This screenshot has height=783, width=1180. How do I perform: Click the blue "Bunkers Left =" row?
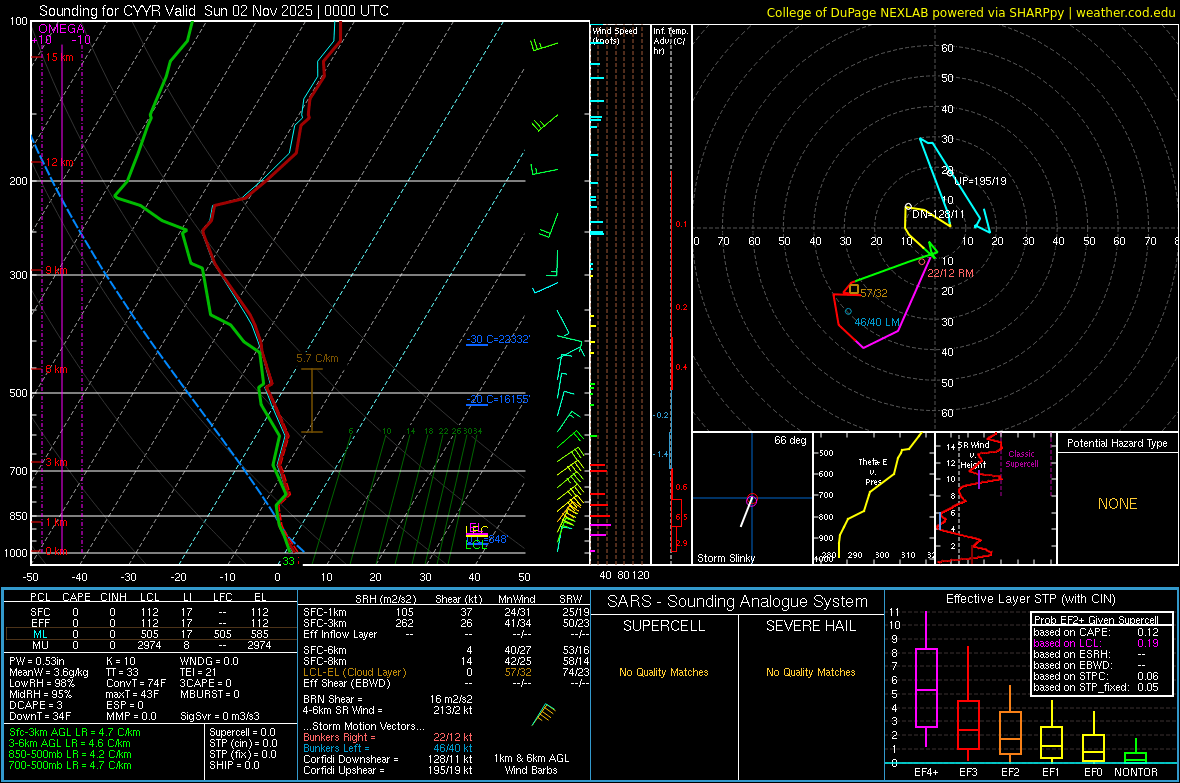coord(388,748)
